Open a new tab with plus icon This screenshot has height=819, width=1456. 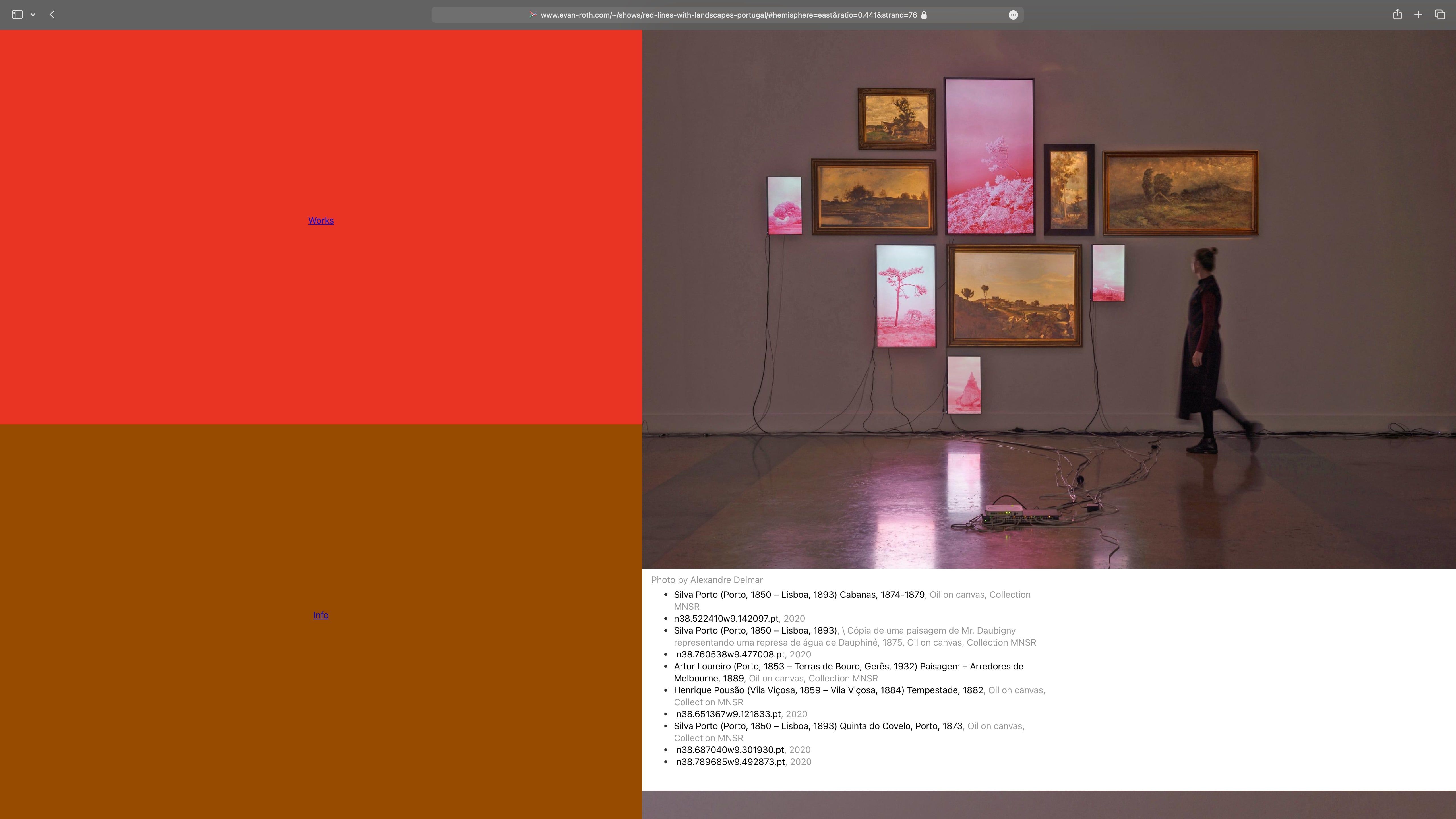coord(1418,15)
